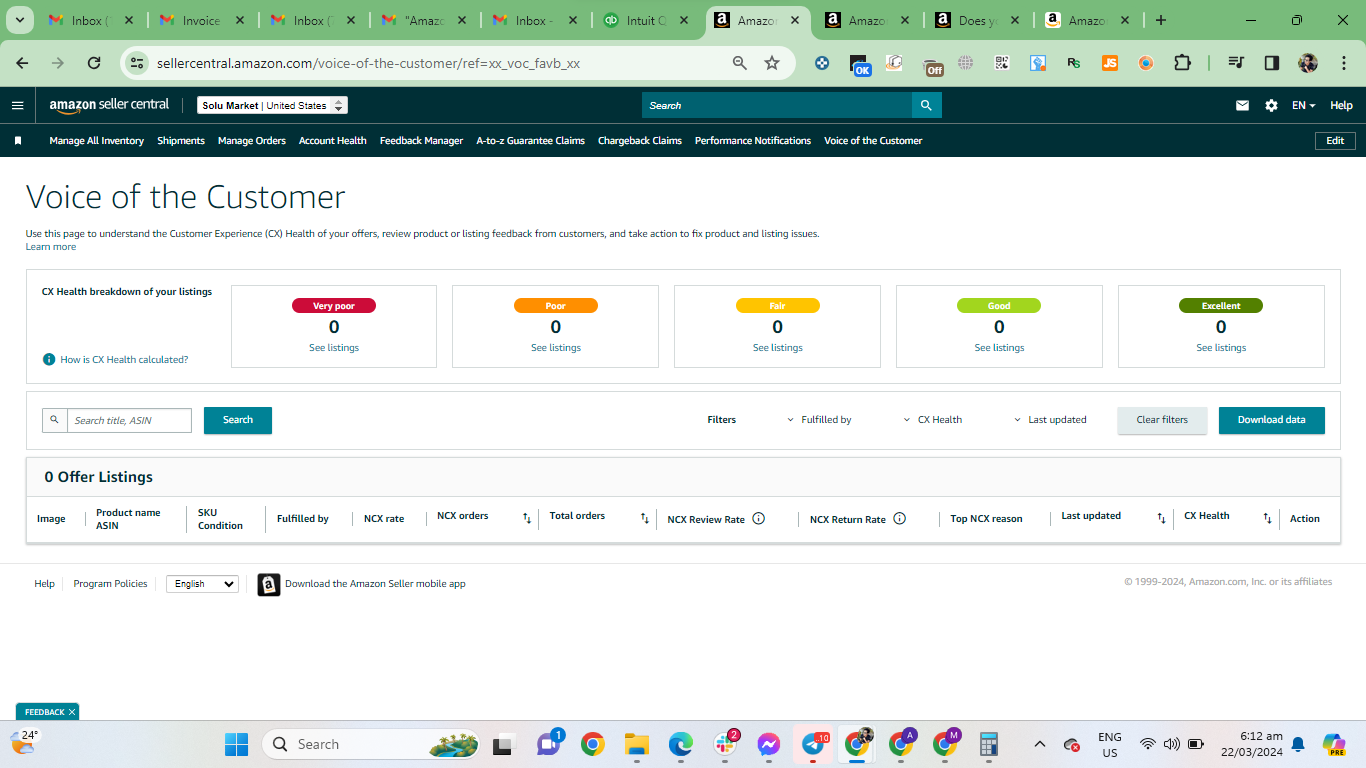Sort the table by CX Health column arrows

click(1267, 518)
